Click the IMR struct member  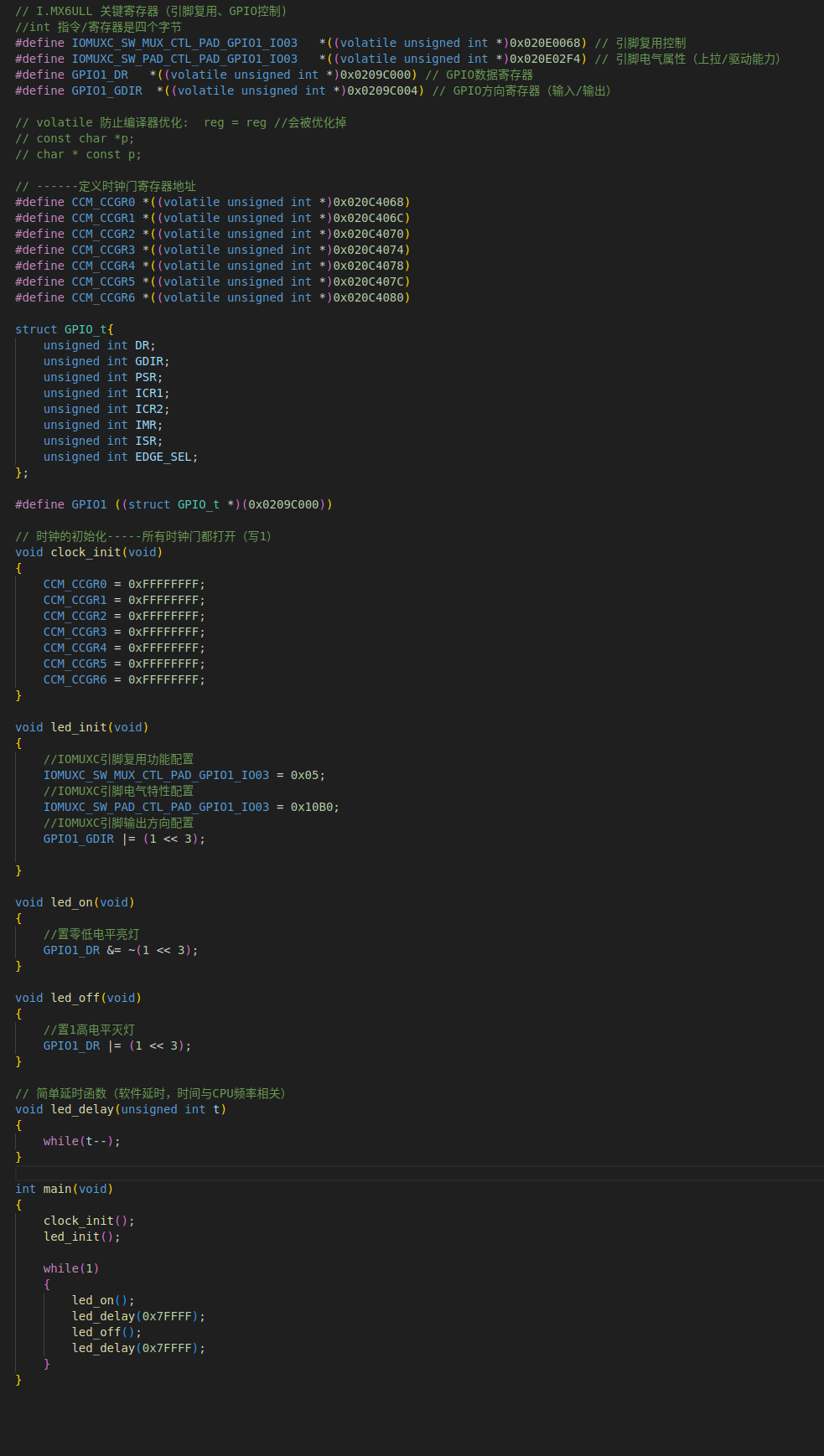[x=145, y=425]
